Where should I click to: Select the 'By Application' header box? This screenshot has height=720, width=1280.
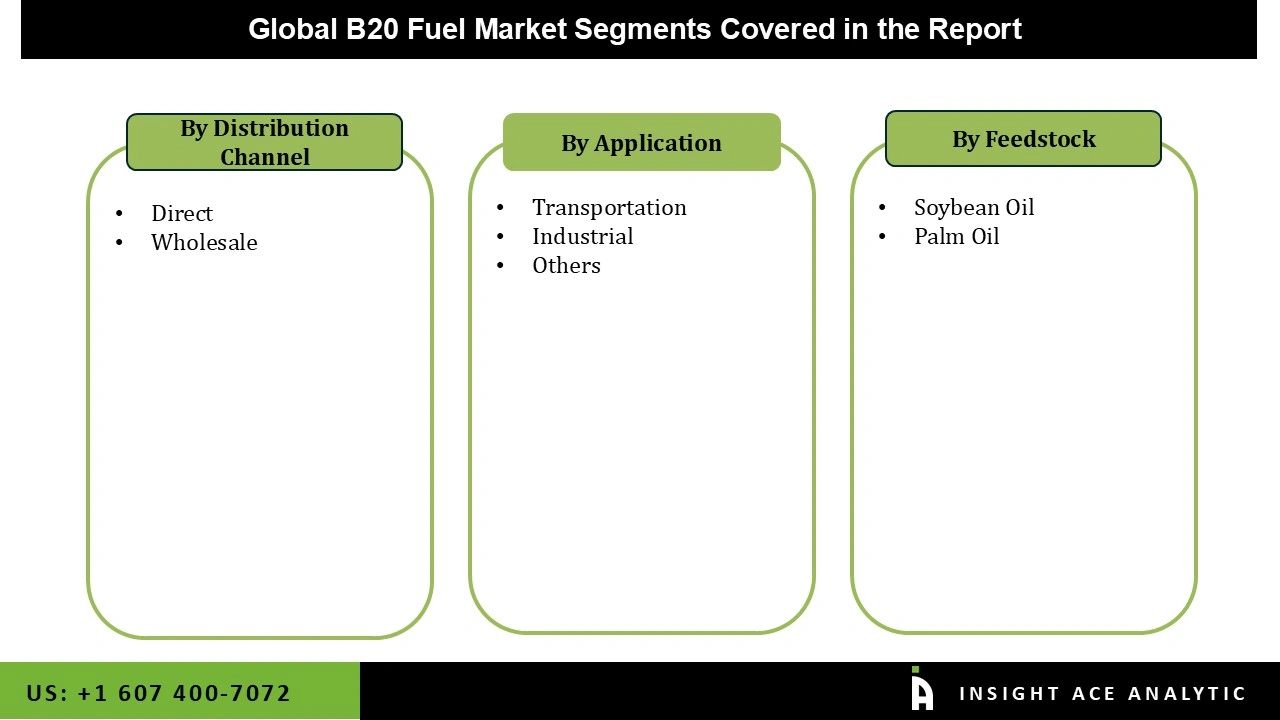pos(641,142)
